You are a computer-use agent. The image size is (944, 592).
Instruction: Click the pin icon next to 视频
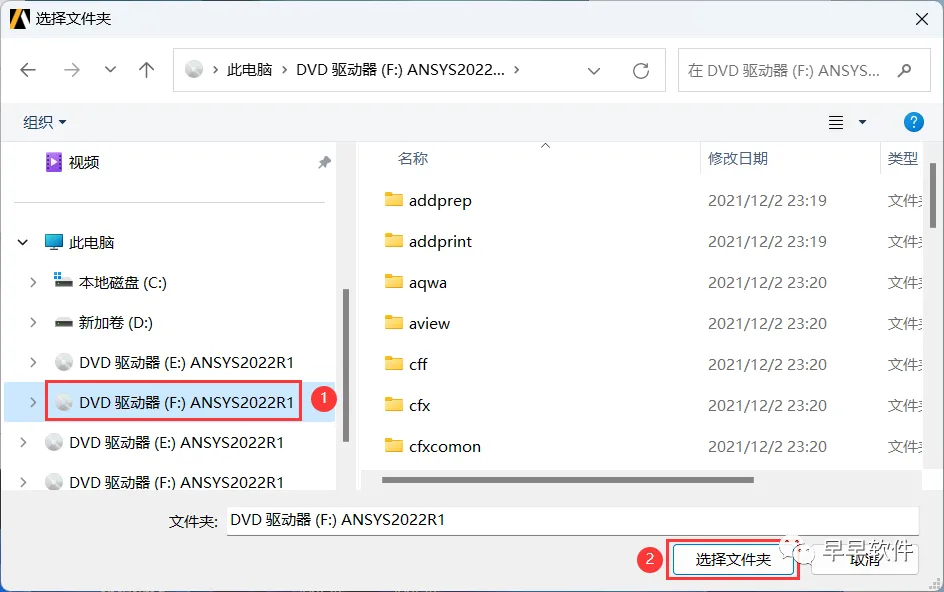click(x=324, y=162)
